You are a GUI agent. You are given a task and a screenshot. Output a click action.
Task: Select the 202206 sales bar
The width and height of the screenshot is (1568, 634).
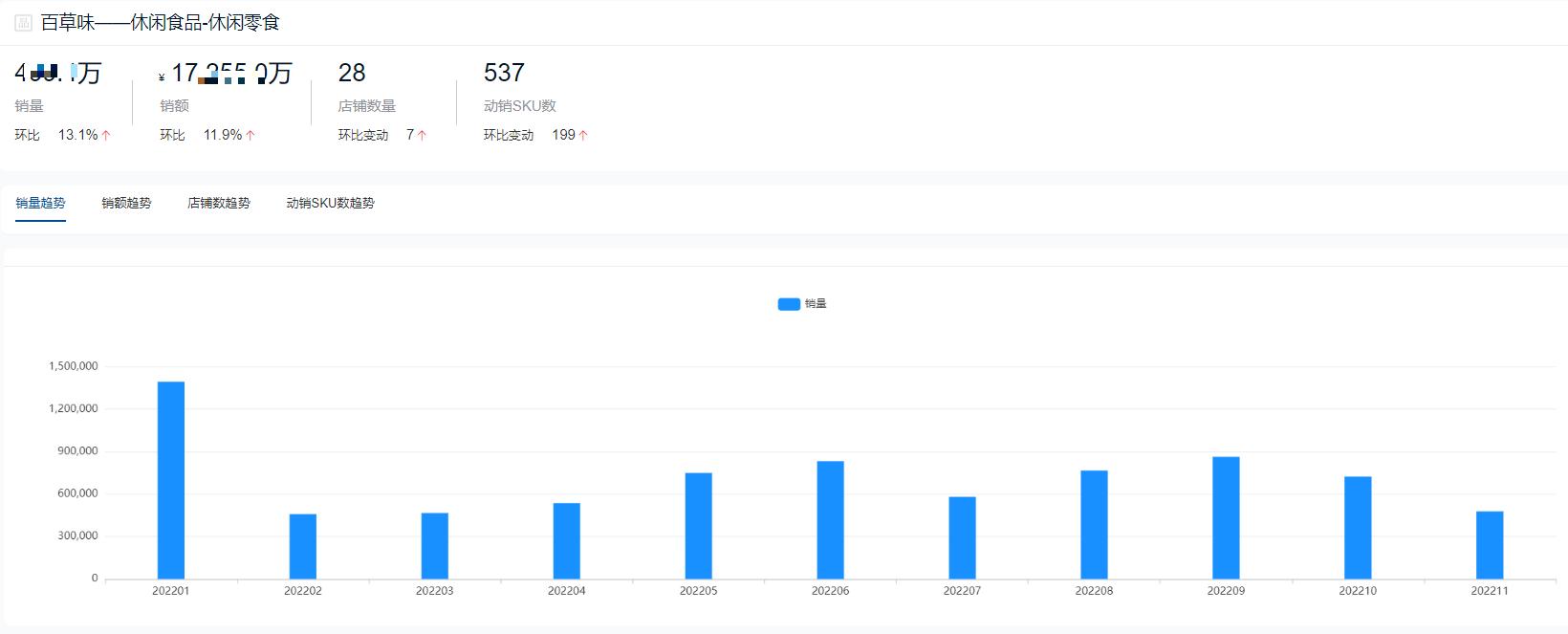(831, 520)
